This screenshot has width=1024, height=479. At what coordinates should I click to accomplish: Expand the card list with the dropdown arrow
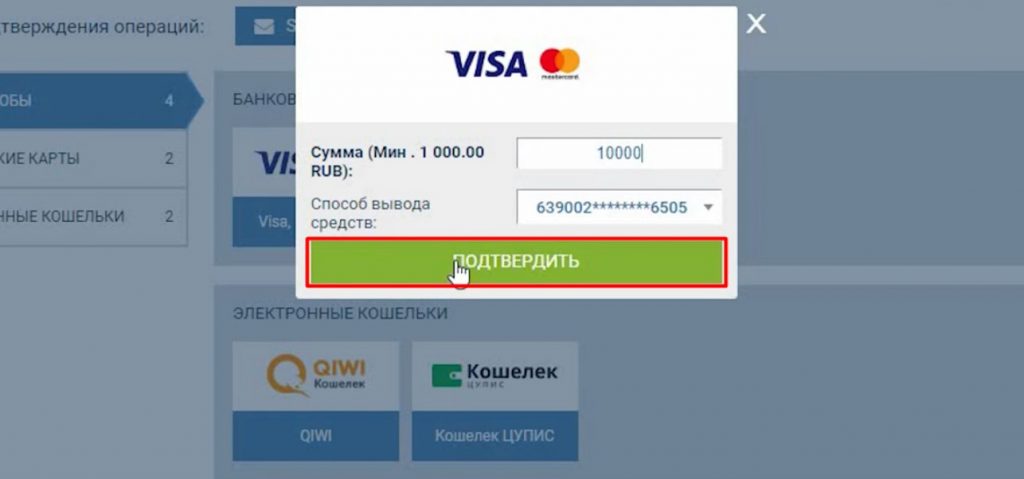(x=708, y=208)
